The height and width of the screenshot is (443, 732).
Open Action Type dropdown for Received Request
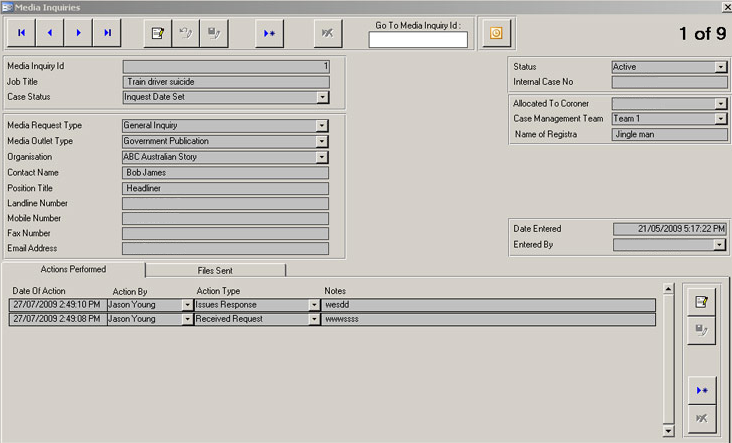(314, 319)
